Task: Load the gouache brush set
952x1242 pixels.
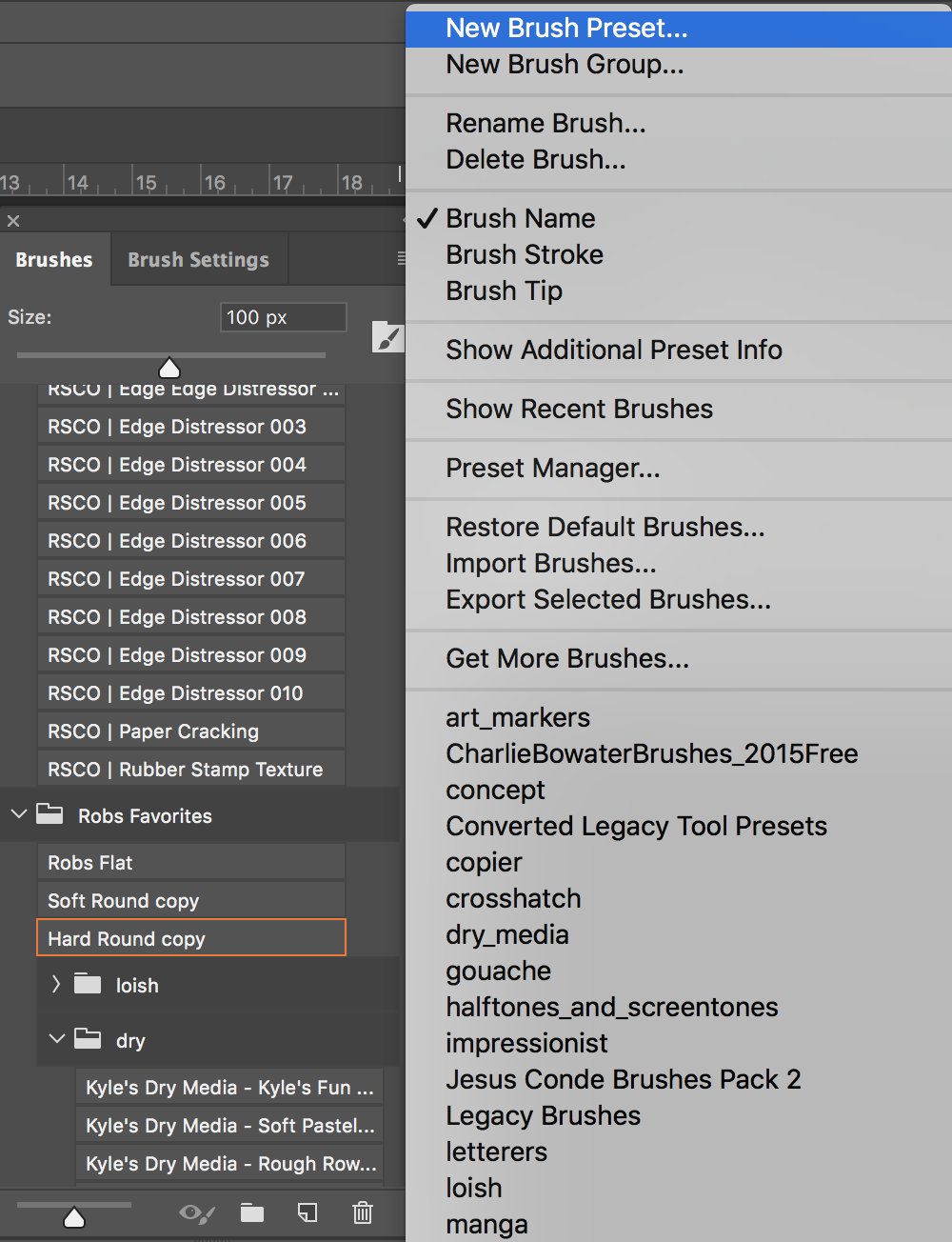Action: [679, 972]
